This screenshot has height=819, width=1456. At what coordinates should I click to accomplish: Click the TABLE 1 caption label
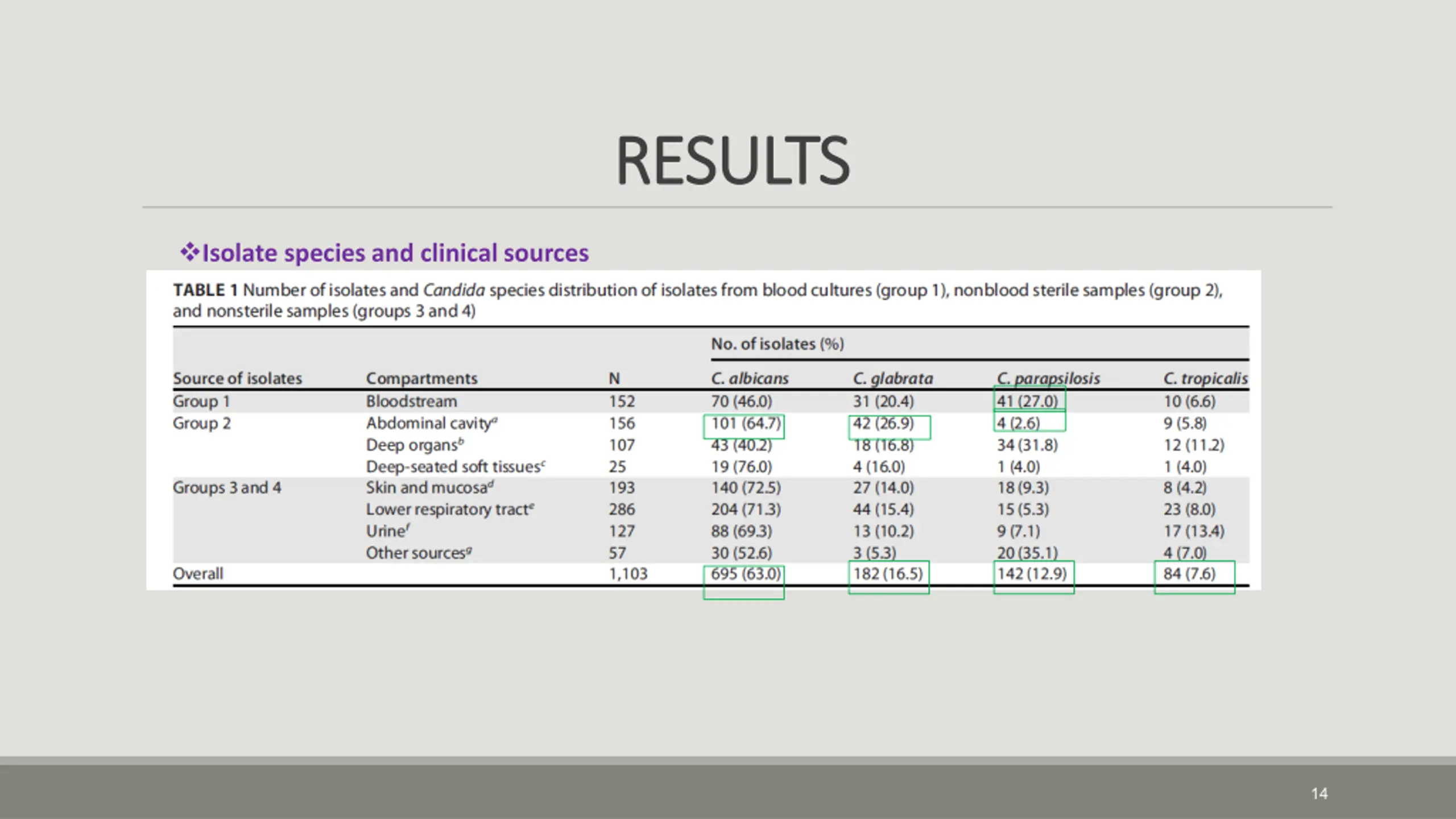point(205,290)
